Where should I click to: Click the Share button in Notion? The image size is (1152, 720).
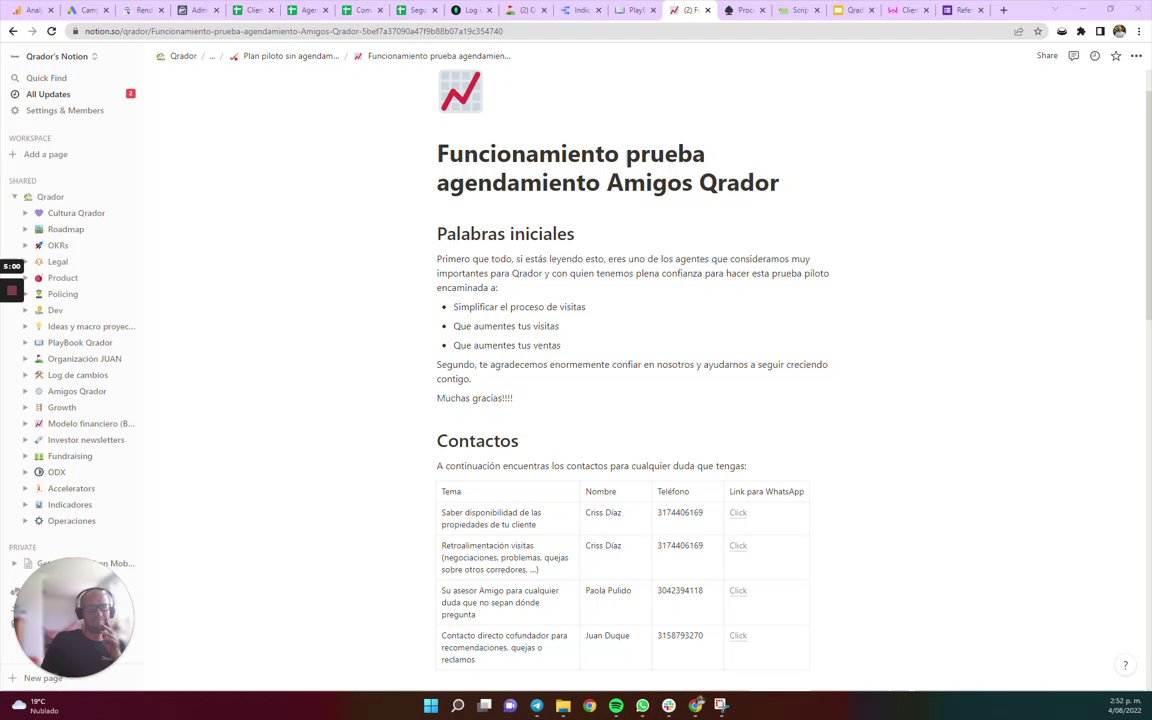1047,56
